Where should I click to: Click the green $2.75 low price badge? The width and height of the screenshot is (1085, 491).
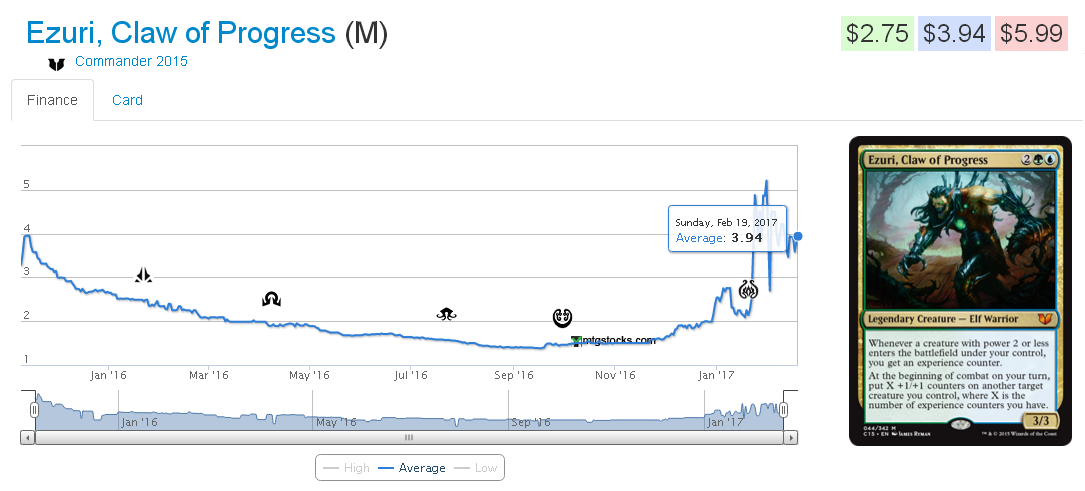click(x=877, y=33)
